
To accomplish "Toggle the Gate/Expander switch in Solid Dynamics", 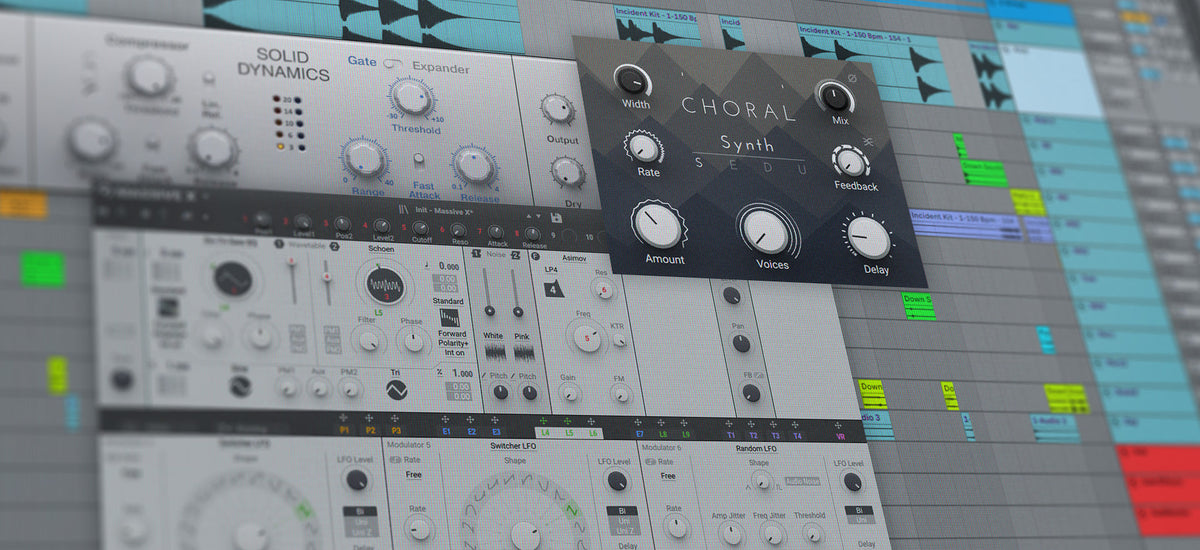I will [x=395, y=64].
